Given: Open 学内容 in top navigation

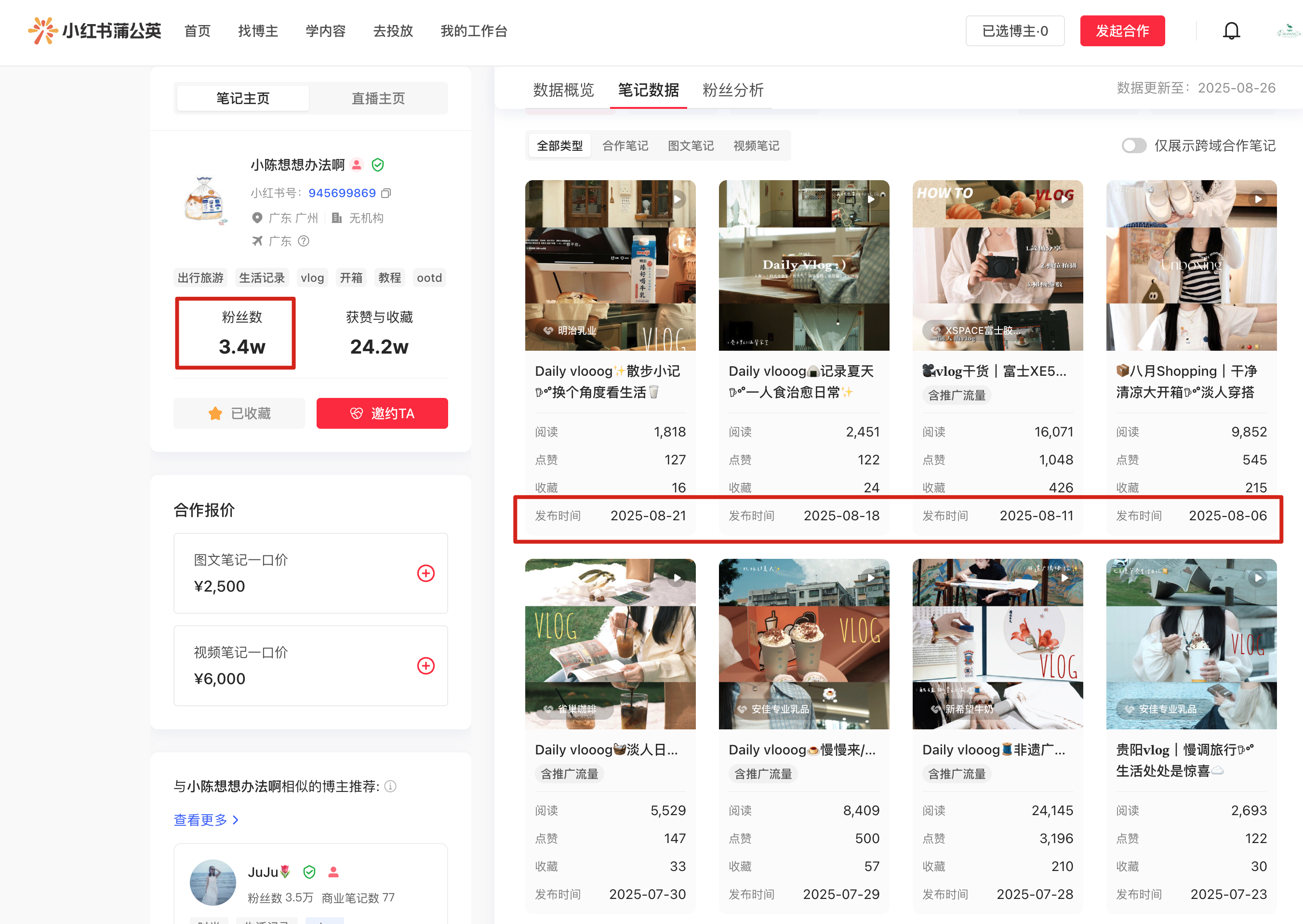Looking at the screenshot, I should (325, 31).
